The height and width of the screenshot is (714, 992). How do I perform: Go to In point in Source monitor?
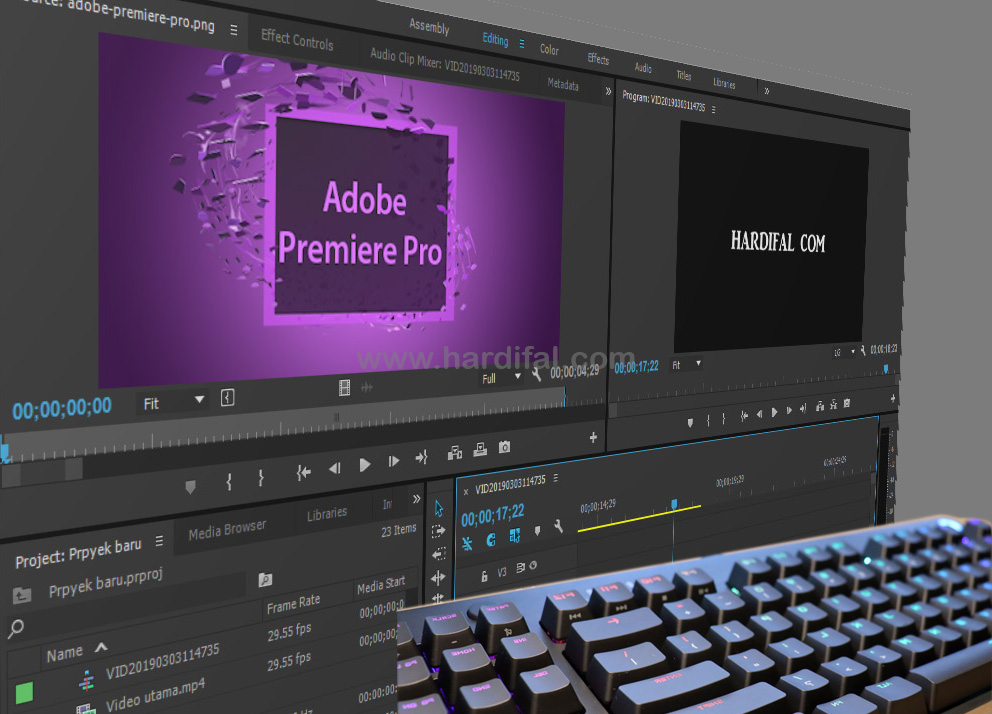304,472
